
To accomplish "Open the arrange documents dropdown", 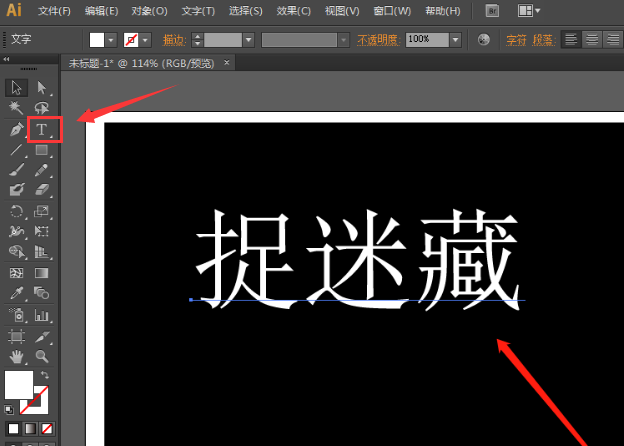I will pos(528,11).
